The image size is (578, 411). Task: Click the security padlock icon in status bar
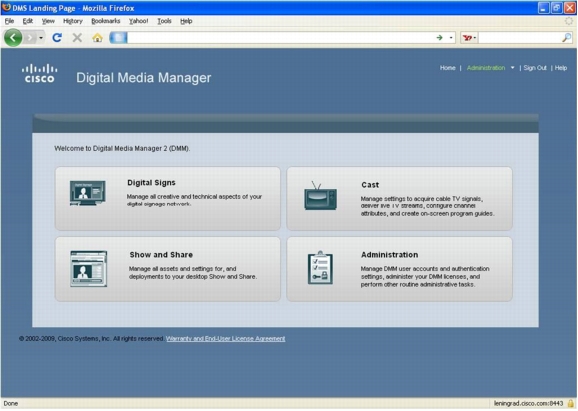(571, 403)
